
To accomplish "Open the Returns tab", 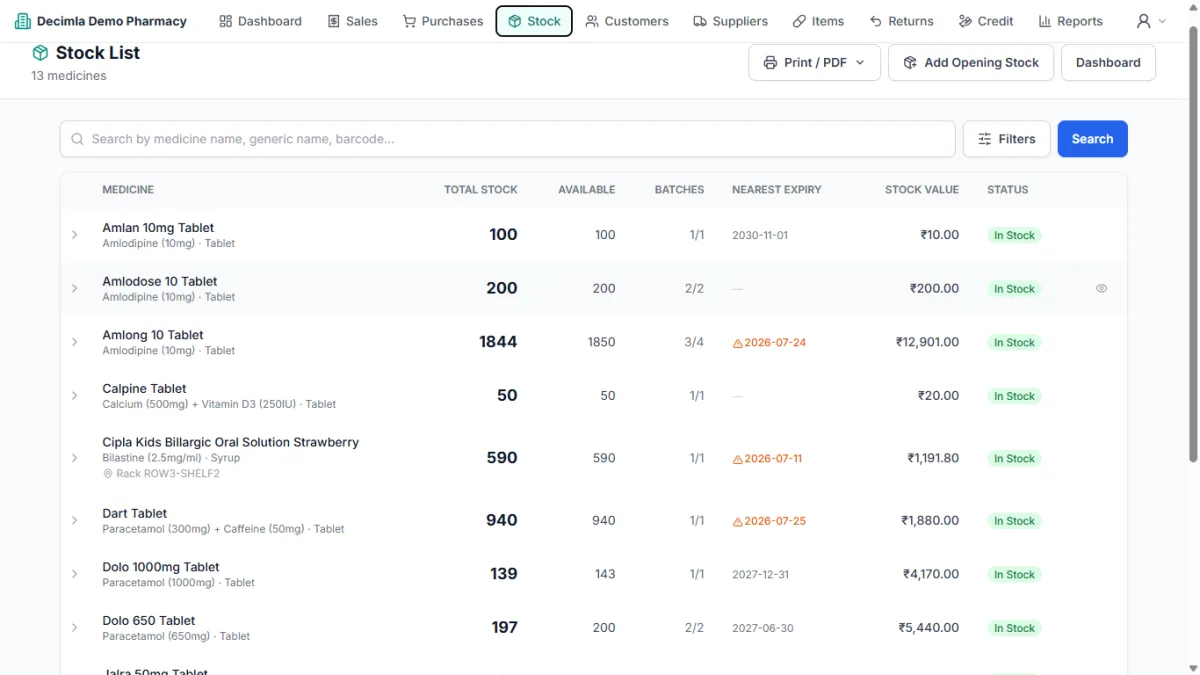I will pos(901,21).
